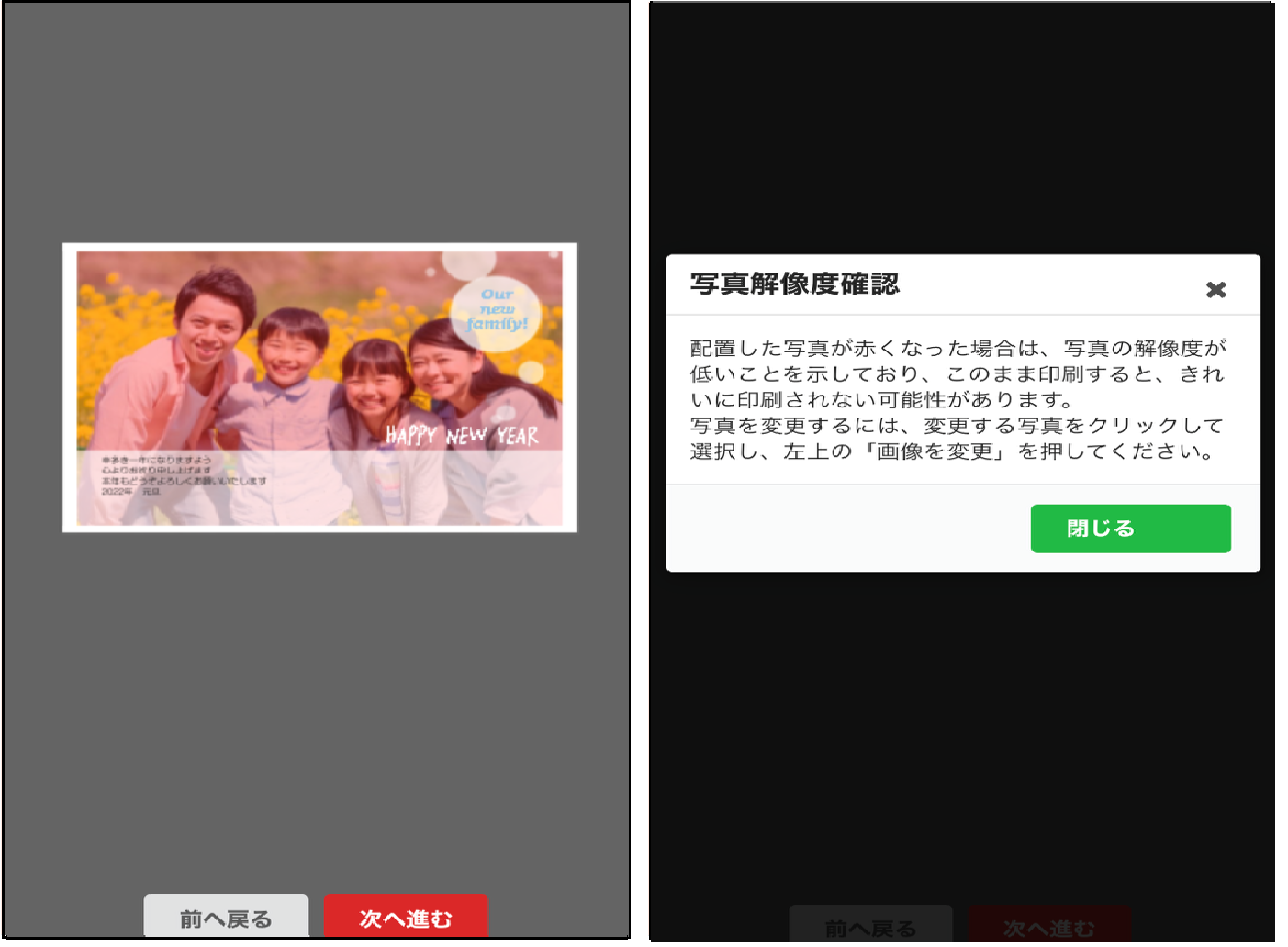
Task: Click the dark overlay above the dialog
Action: 961,128
